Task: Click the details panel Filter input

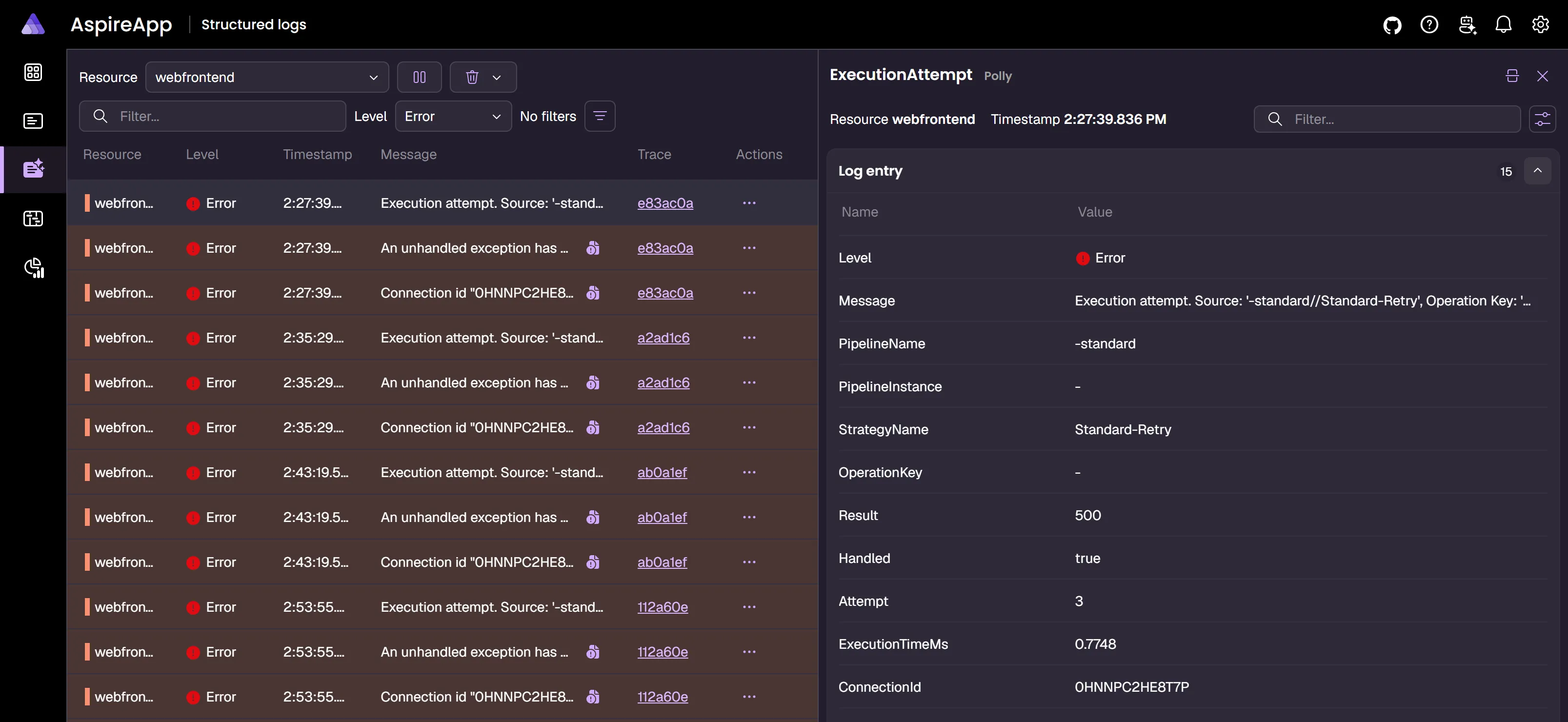Action: pyautogui.click(x=1387, y=120)
